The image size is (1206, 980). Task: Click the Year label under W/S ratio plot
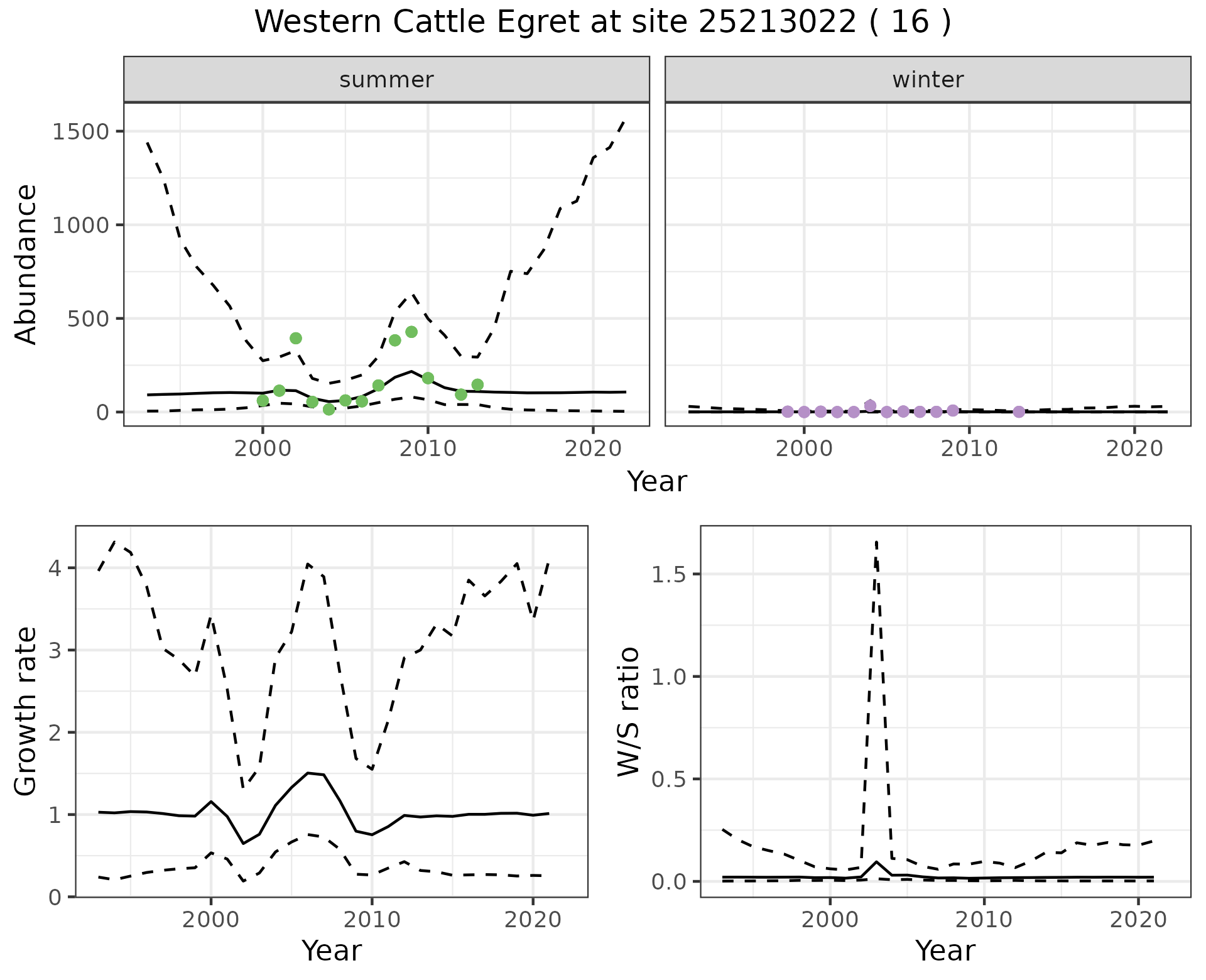click(945, 950)
